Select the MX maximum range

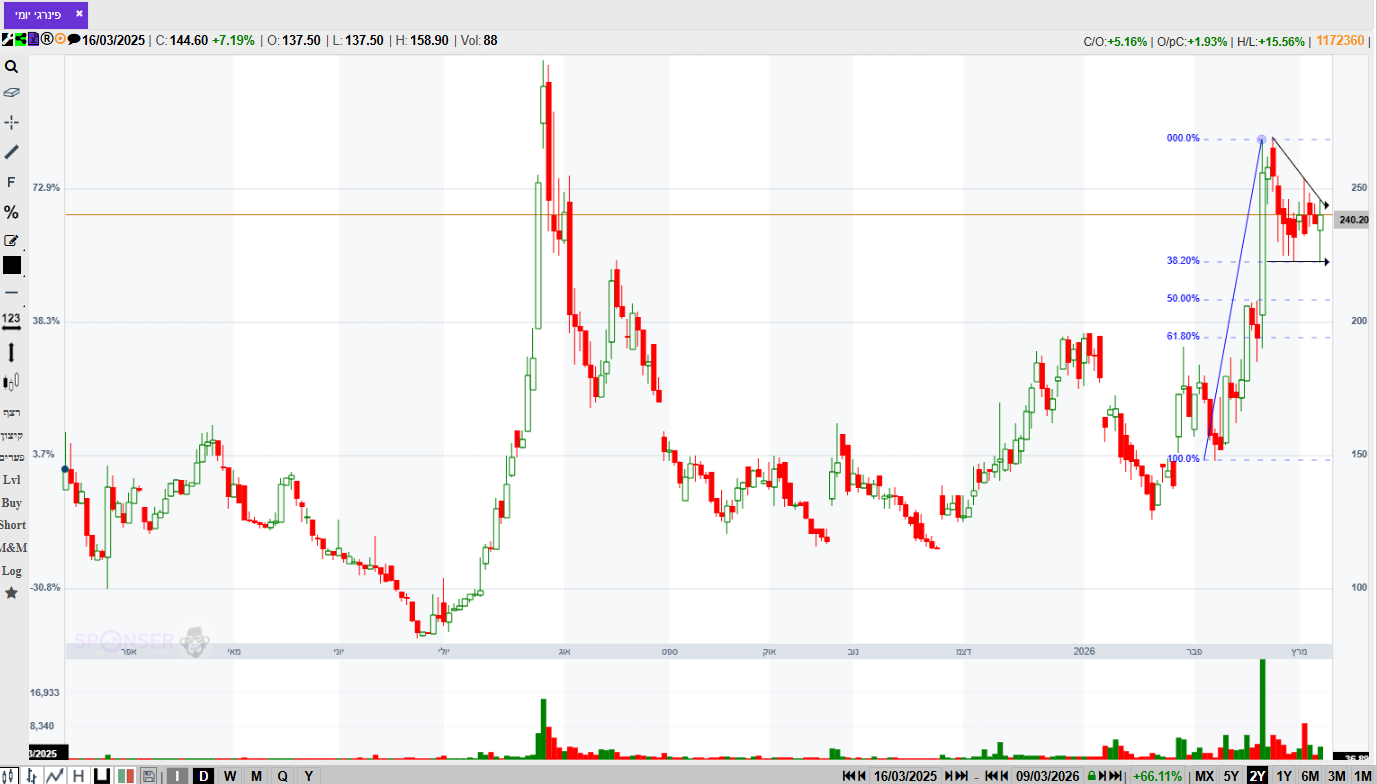(x=1204, y=776)
